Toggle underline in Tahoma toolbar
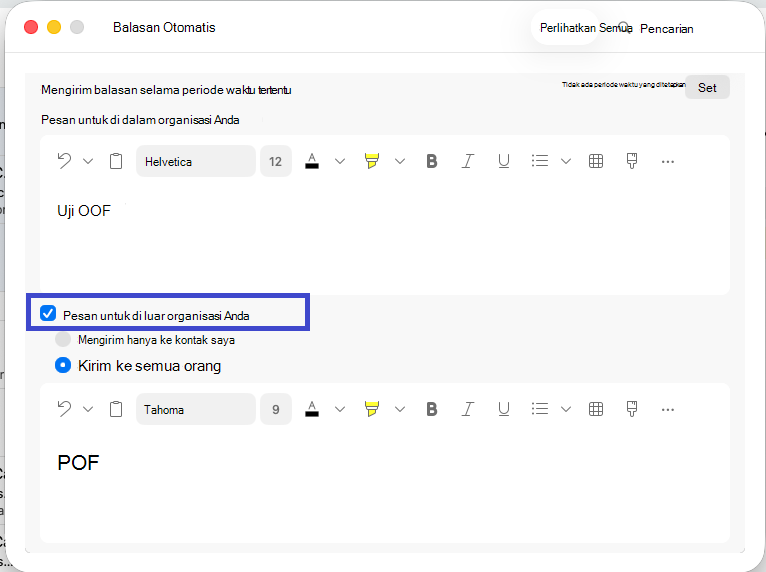This screenshot has height=572, width=766. pyautogui.click(x=504, y=409)
